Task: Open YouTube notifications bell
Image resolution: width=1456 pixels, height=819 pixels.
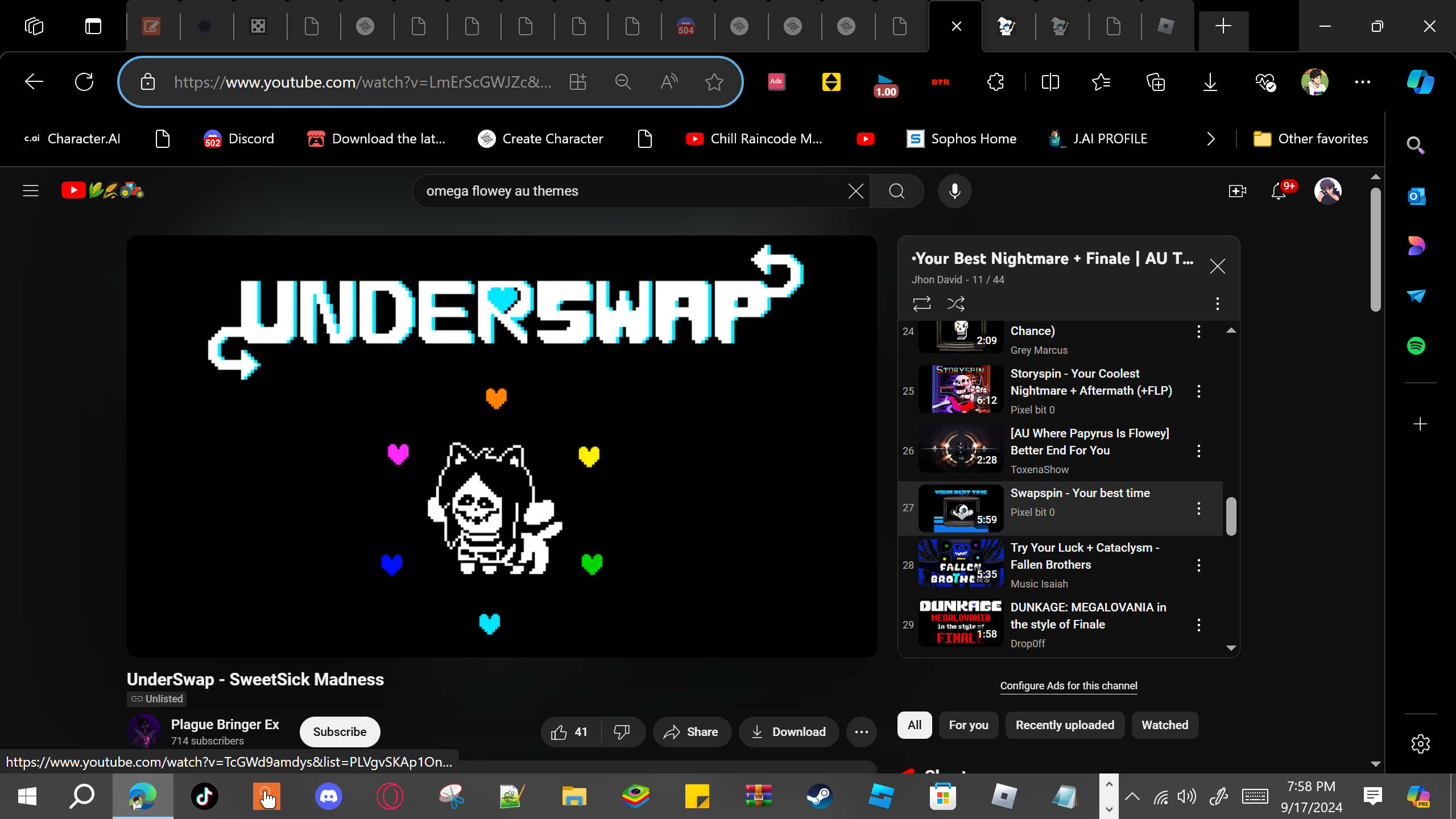Action: [x=1279, y=191]
